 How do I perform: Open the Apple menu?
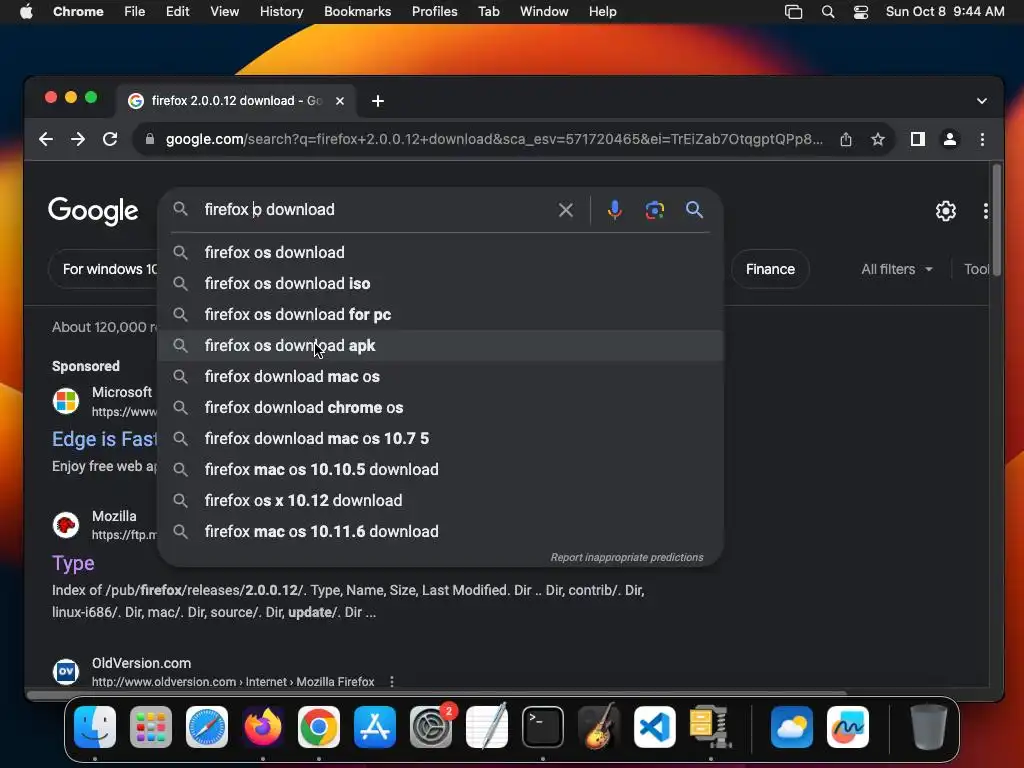pyautogui.click(x=26, y=12)
